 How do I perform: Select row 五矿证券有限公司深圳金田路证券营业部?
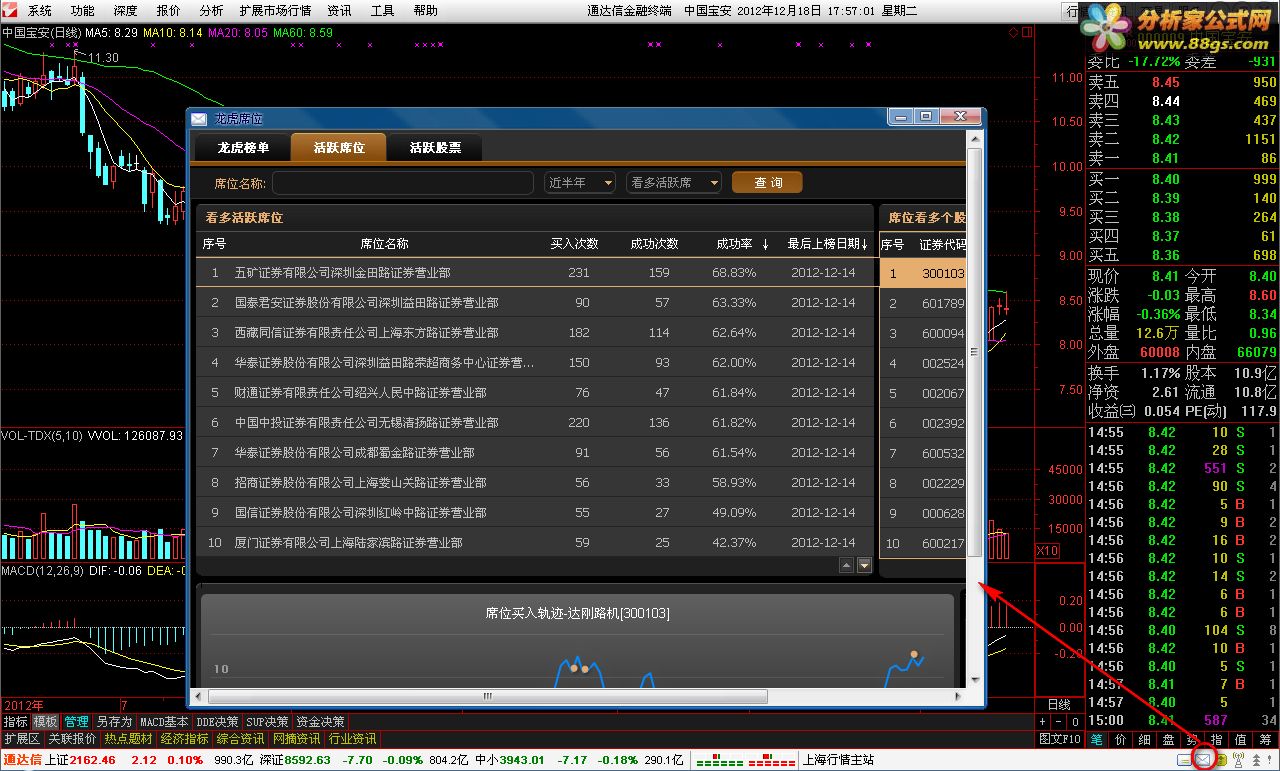pyautogui.click(x=535, y=272)
